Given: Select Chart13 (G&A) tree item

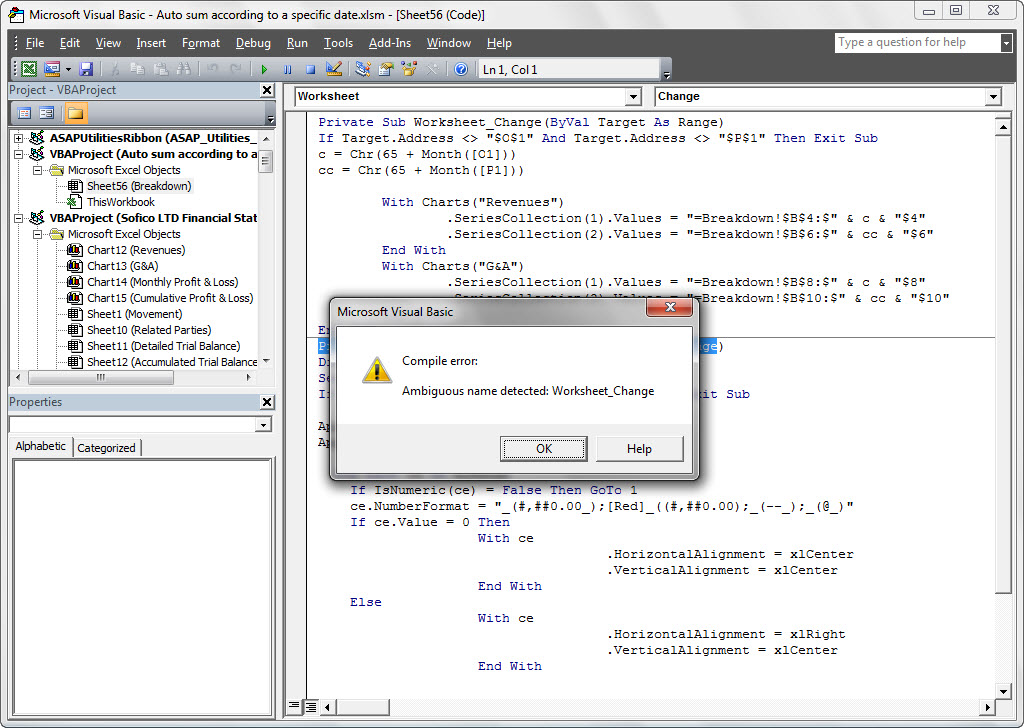Looking at the screenshot, I should coord(123,266).
